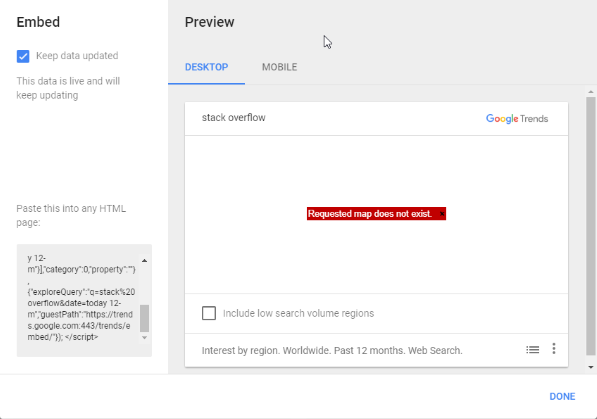
Task: Uncheck the Keep data updated checkbox
Action: pos(23,56)
